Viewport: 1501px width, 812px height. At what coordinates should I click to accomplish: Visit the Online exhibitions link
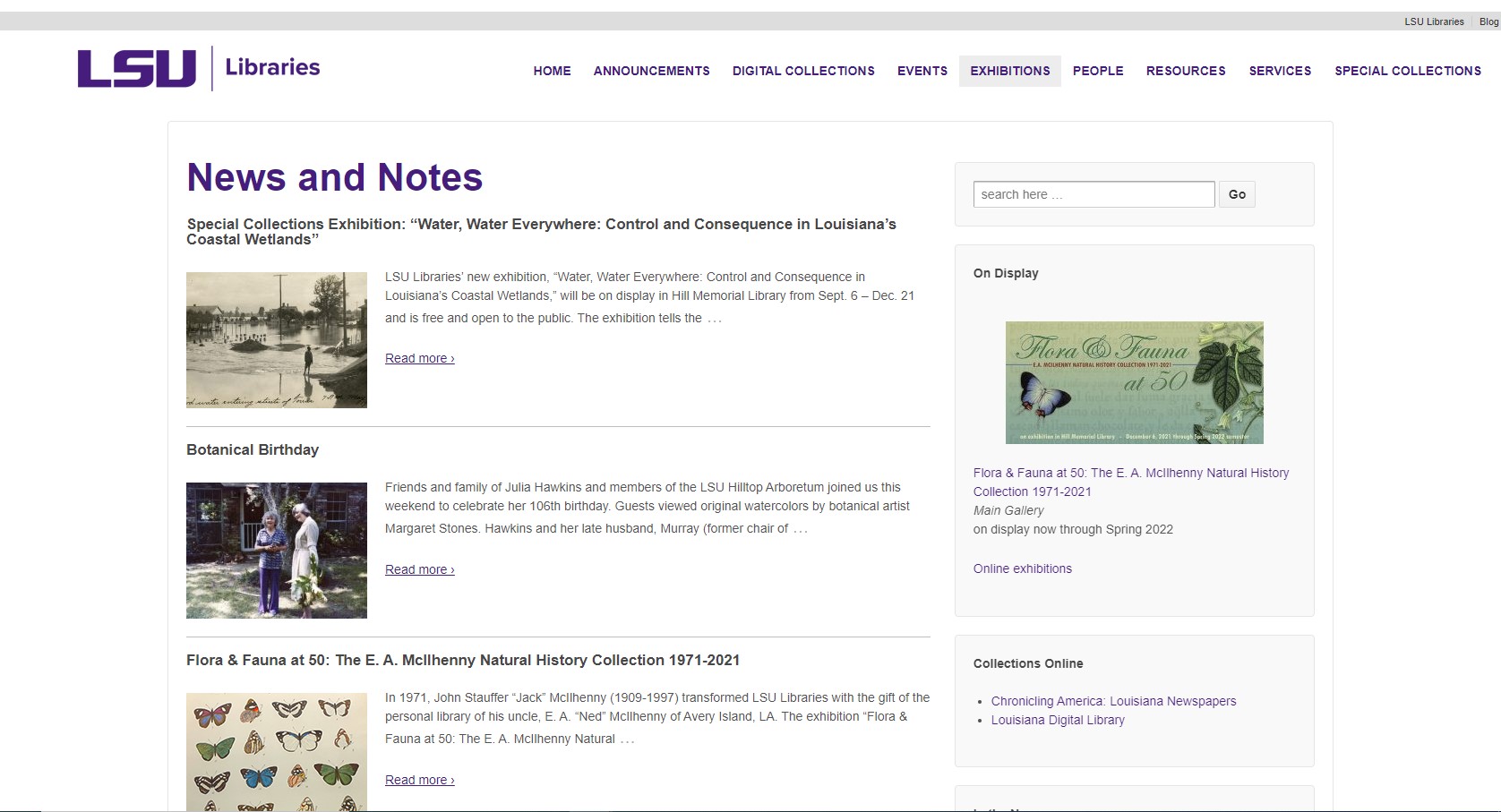pyautogui.click(x=1023, y=568)
